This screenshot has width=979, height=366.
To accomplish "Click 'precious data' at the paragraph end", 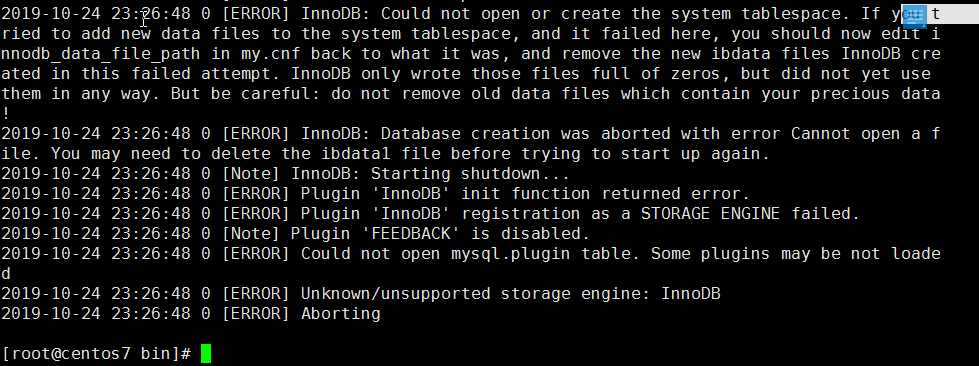I will (875, 94).
